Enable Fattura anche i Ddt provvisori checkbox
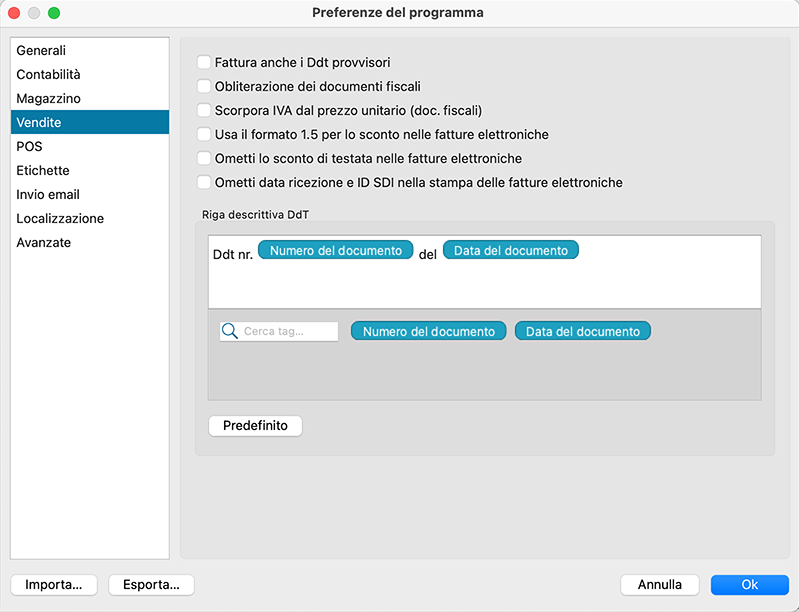Screen dimensions: 799x612 coord(204,62)
